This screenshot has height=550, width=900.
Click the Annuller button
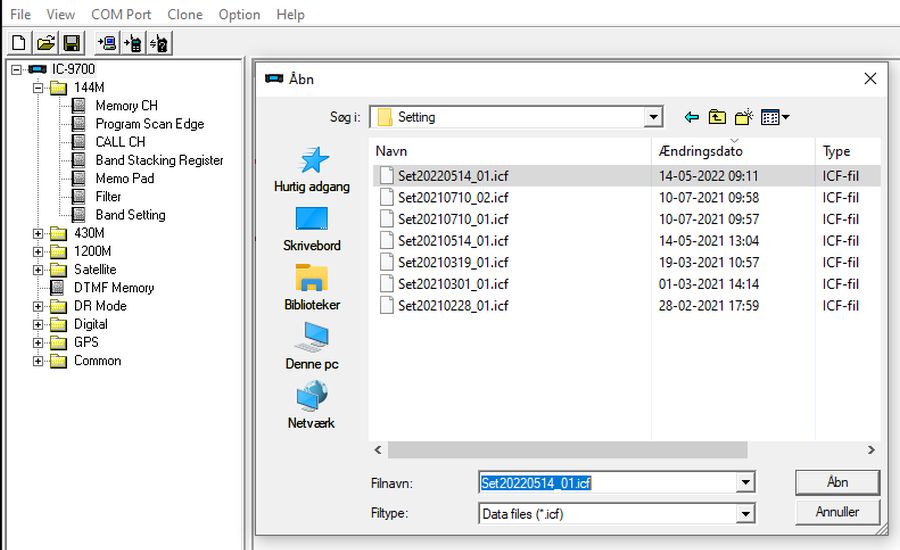[x=837, y=512]
